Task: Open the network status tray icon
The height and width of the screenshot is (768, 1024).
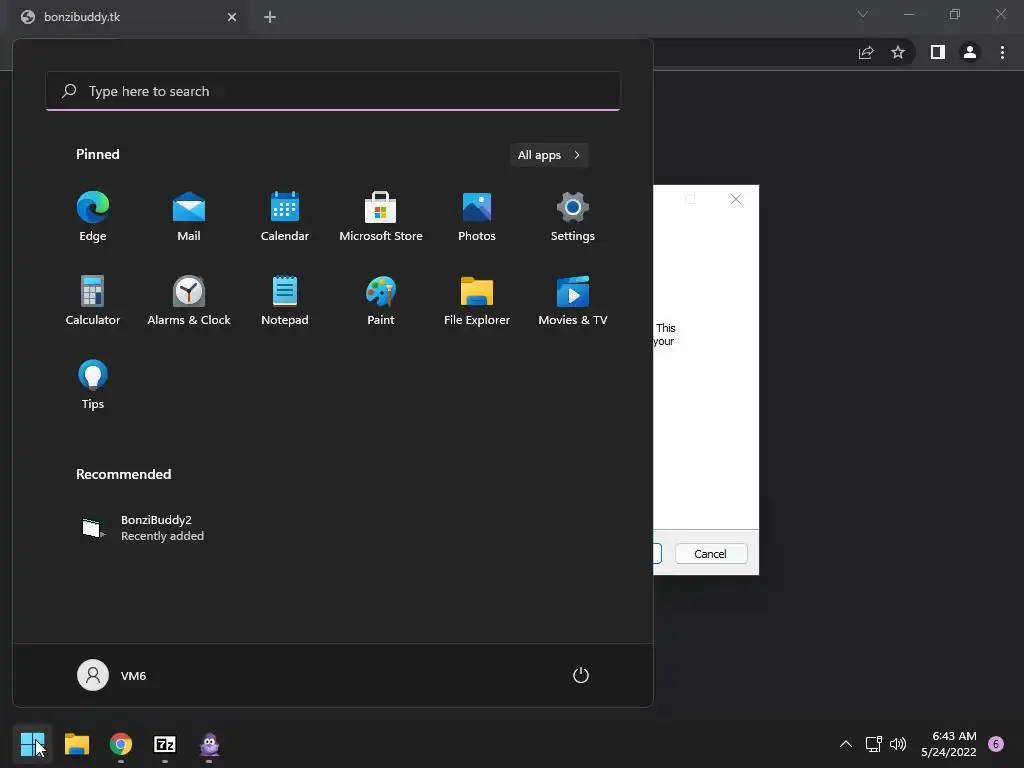Action: [873, 744]
